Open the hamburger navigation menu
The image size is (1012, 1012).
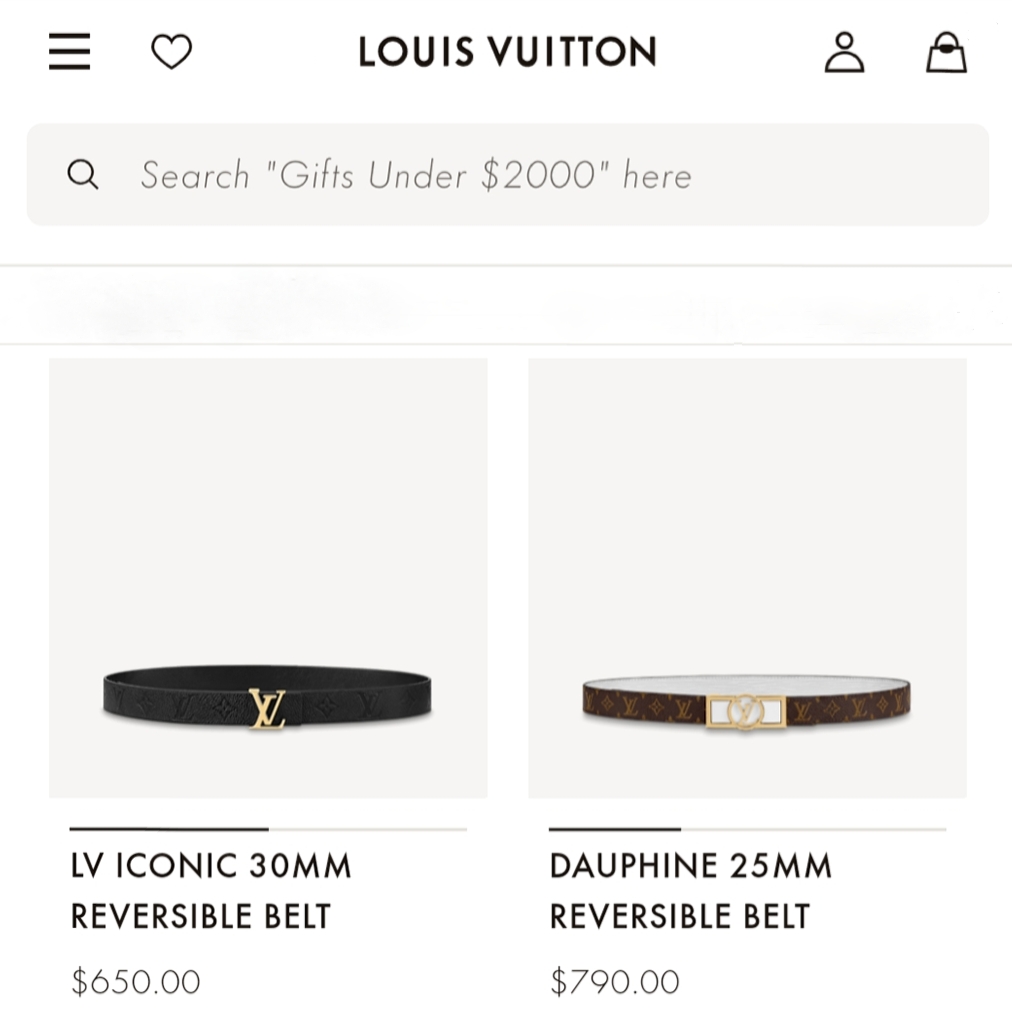pos(70,52)
